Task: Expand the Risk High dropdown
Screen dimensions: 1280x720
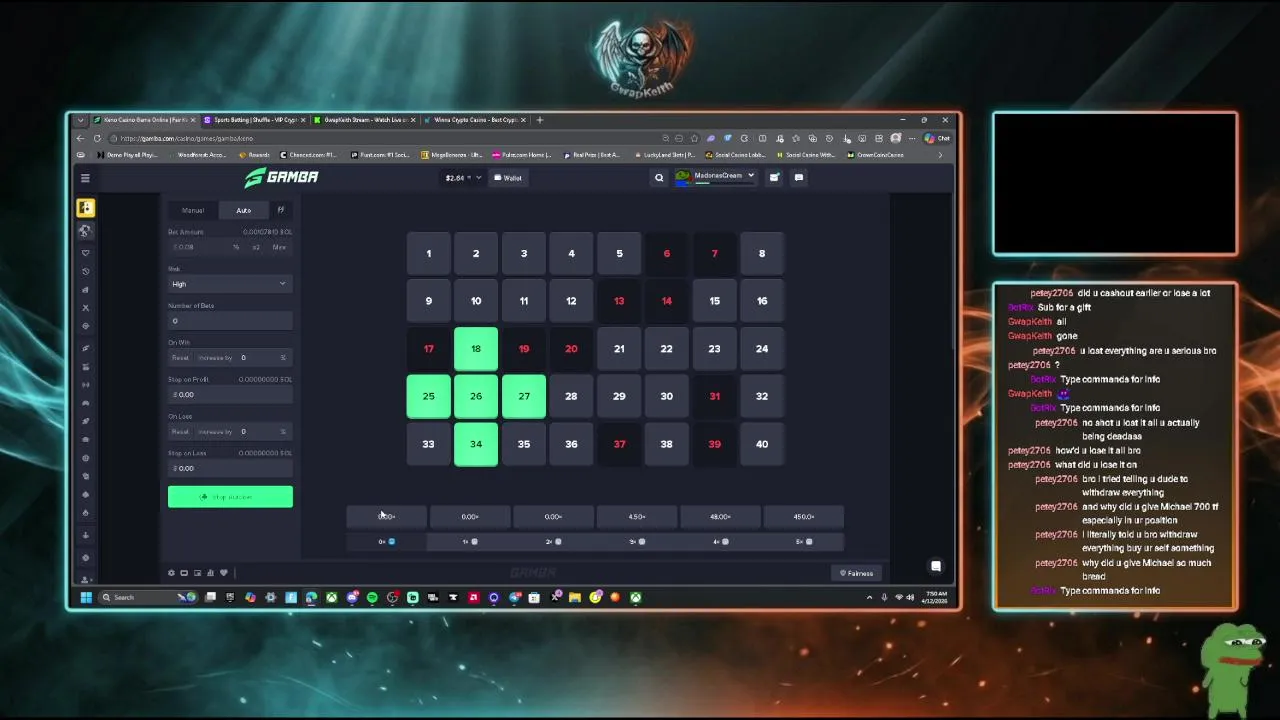Action: tap(230, 284)
